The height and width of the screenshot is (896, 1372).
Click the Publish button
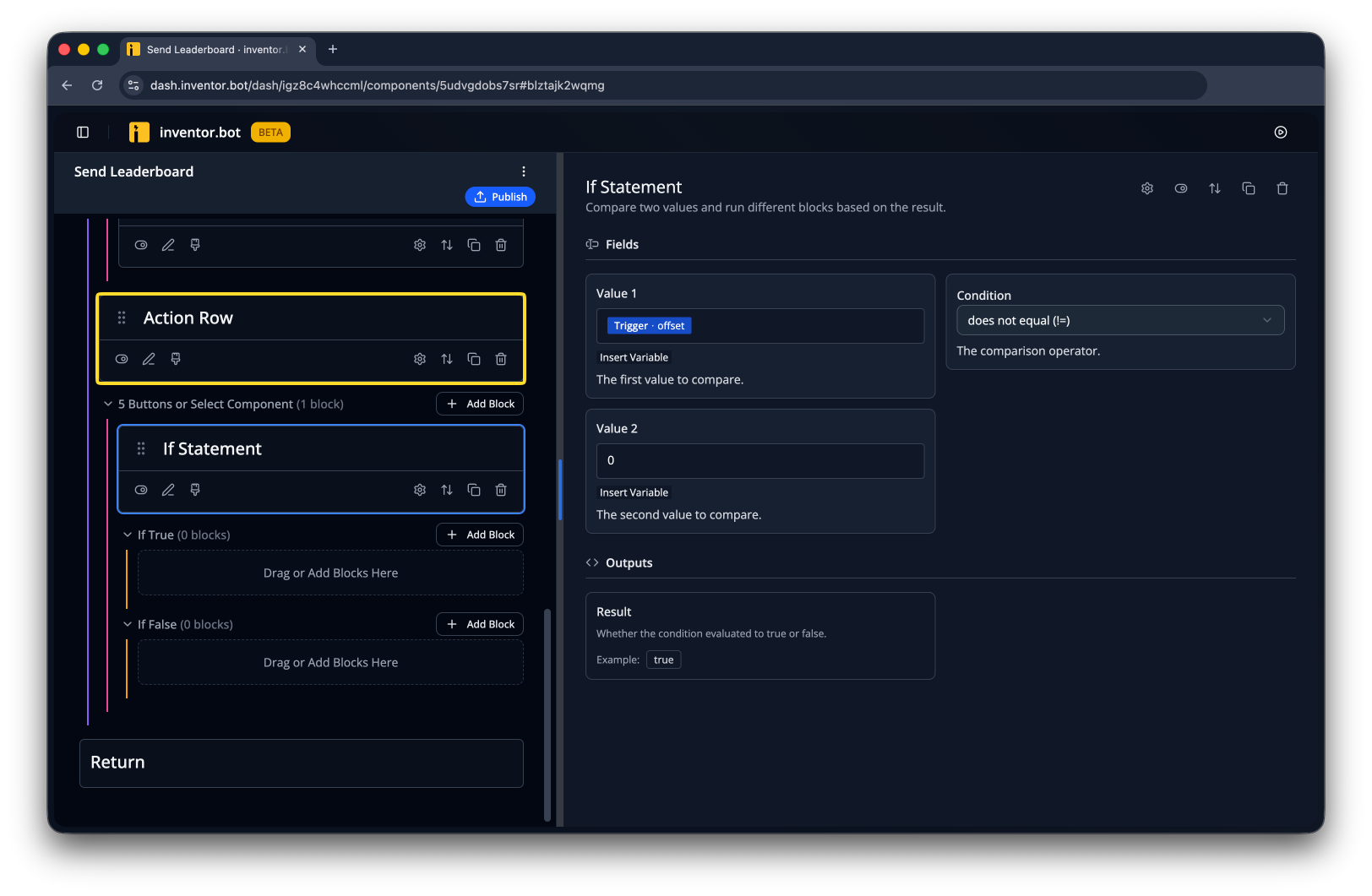(x=500, y=197)
